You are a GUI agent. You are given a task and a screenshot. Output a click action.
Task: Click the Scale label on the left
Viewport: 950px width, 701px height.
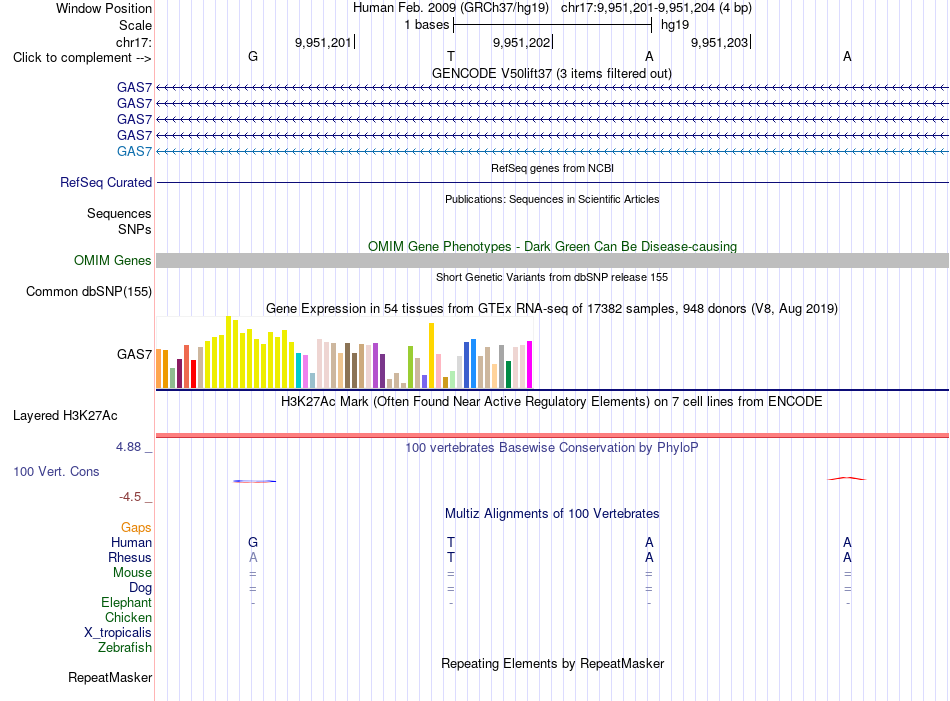tap(135, 25)
